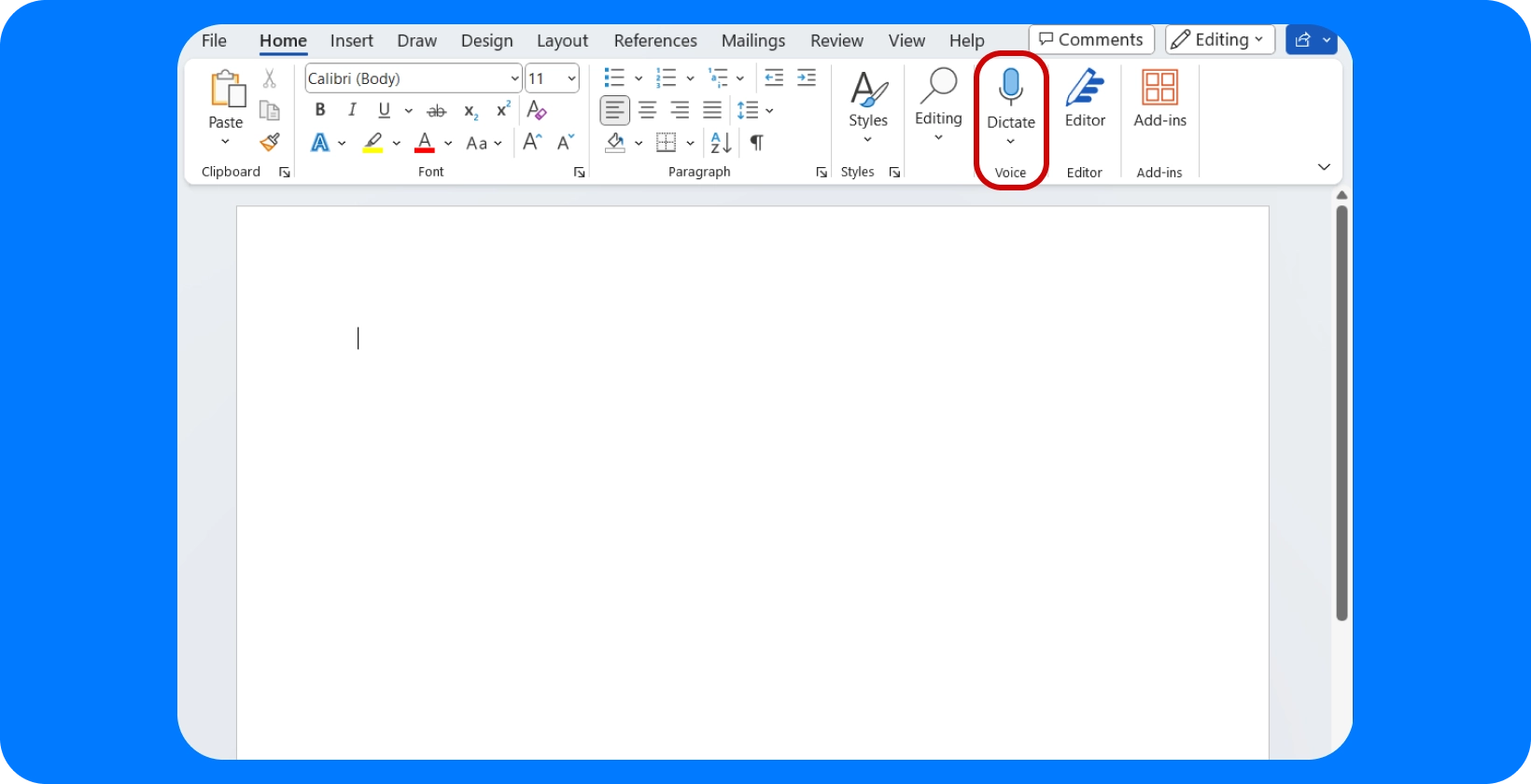Open the Design tab
Screen dimensions: 1531x784
coord(486,40)
